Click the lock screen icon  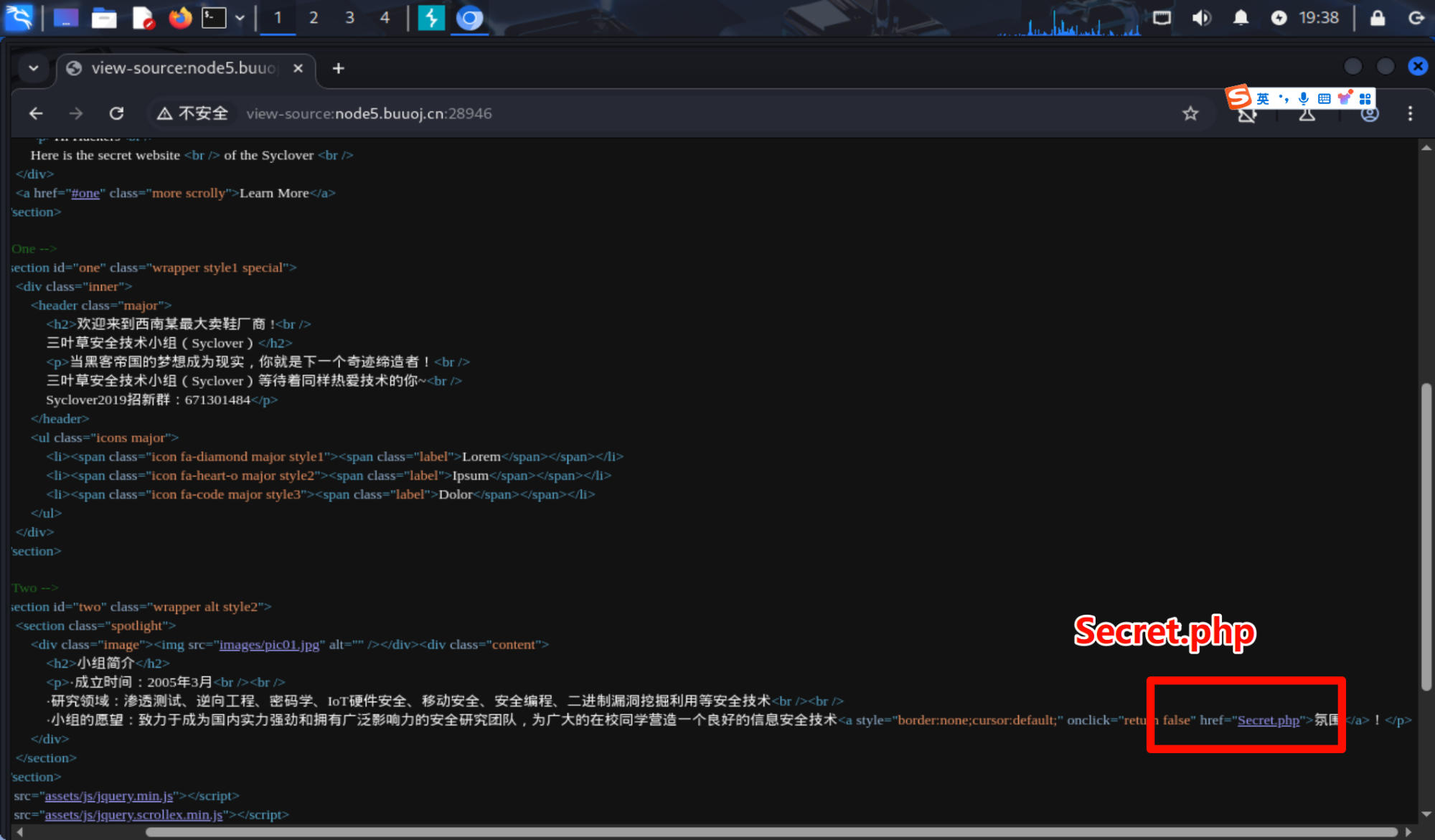[x=1377, y=18]
